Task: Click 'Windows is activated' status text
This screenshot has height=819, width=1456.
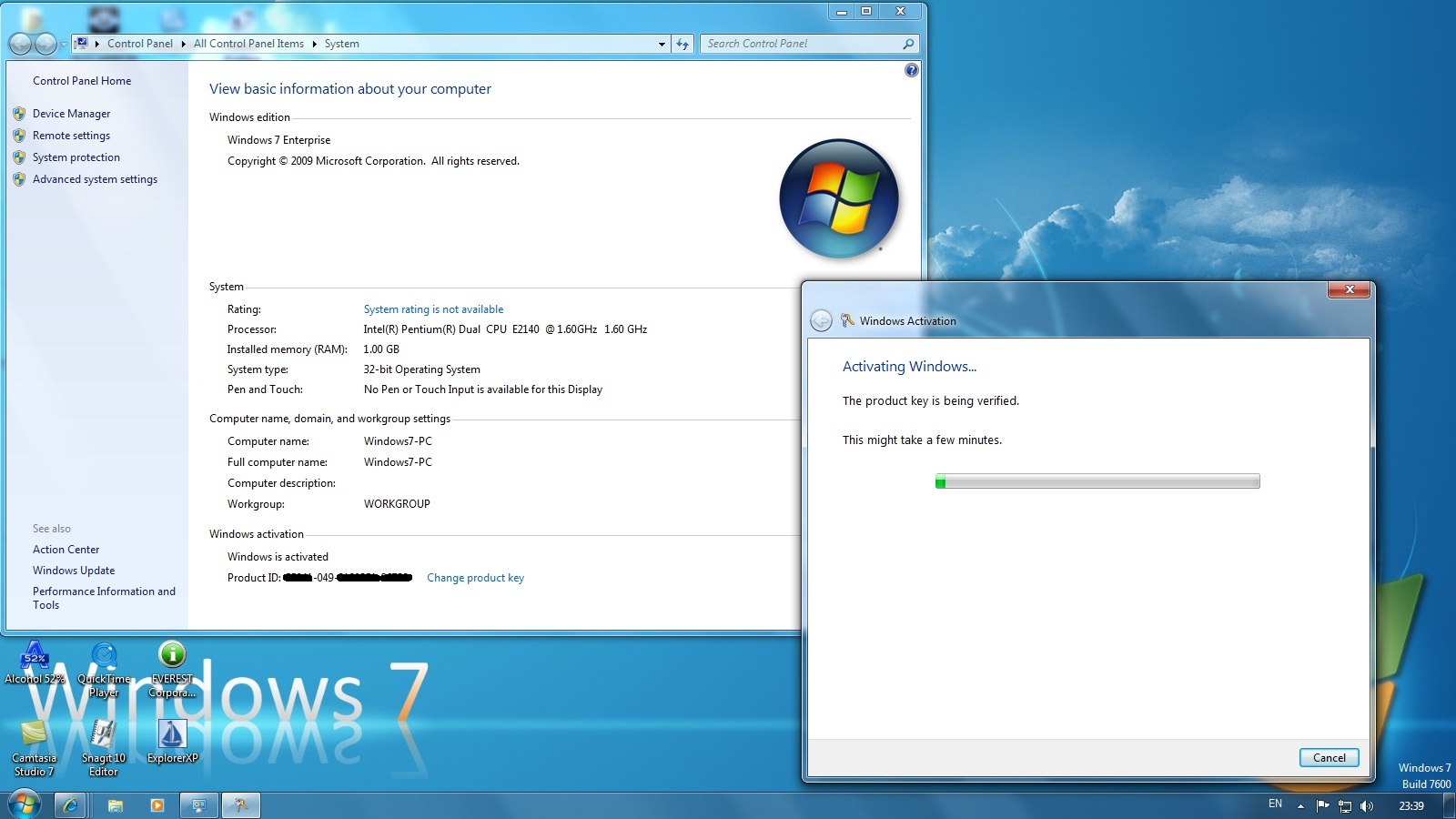Action: pos(278,557)
